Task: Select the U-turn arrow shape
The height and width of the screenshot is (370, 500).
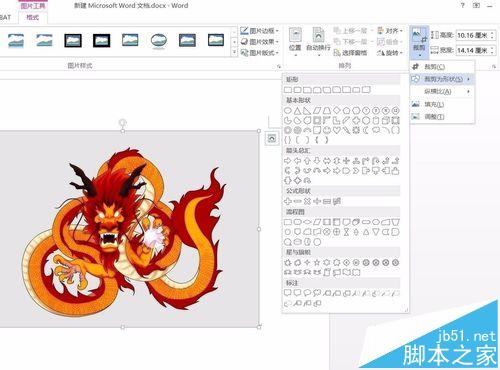Action: coord(376,161)
